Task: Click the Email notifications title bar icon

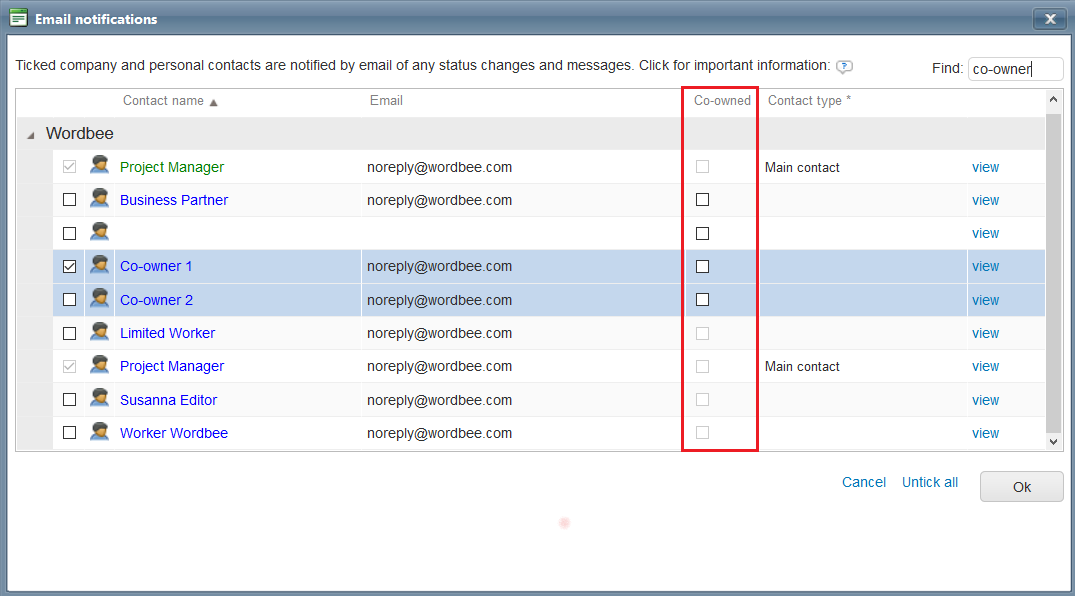Action: (18, 18)
